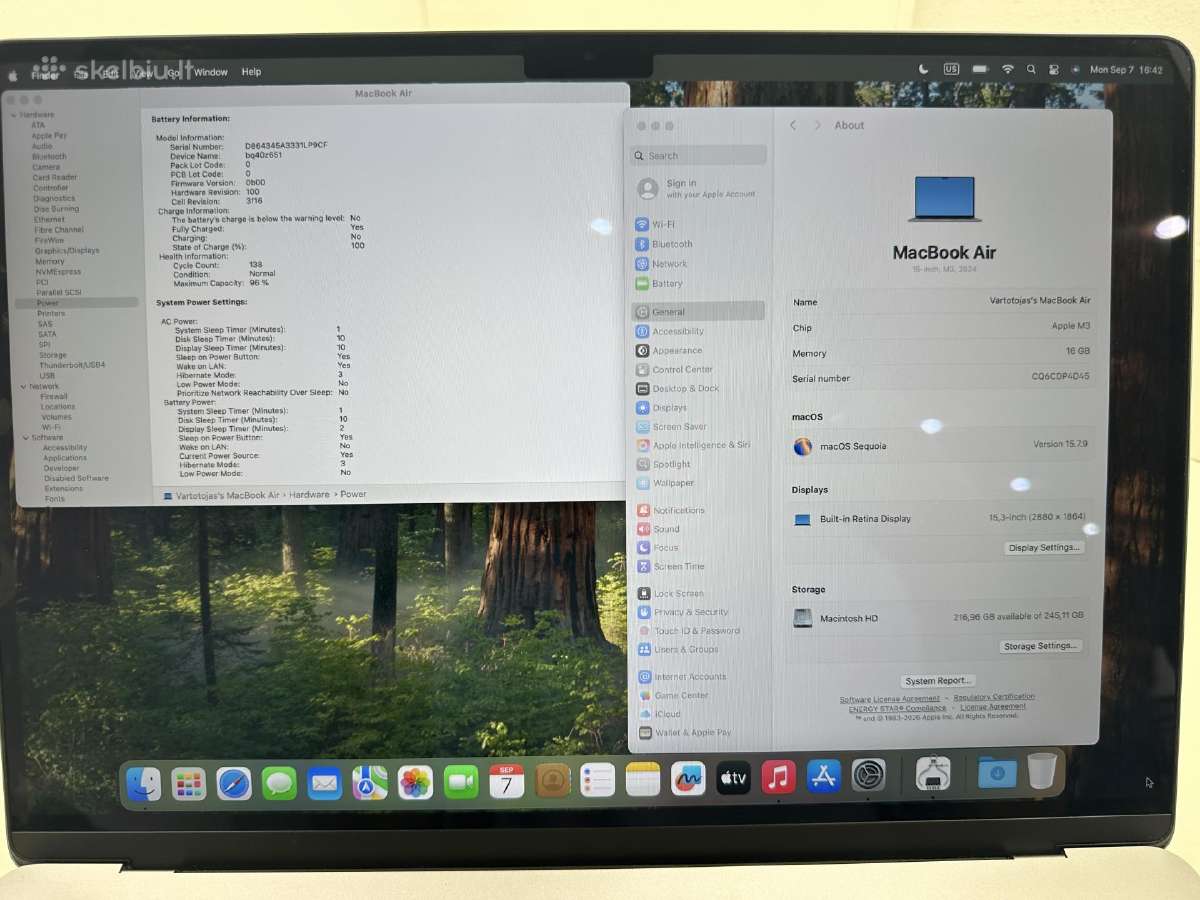
Task: Launch Music from the Dock
Action: 778,777
